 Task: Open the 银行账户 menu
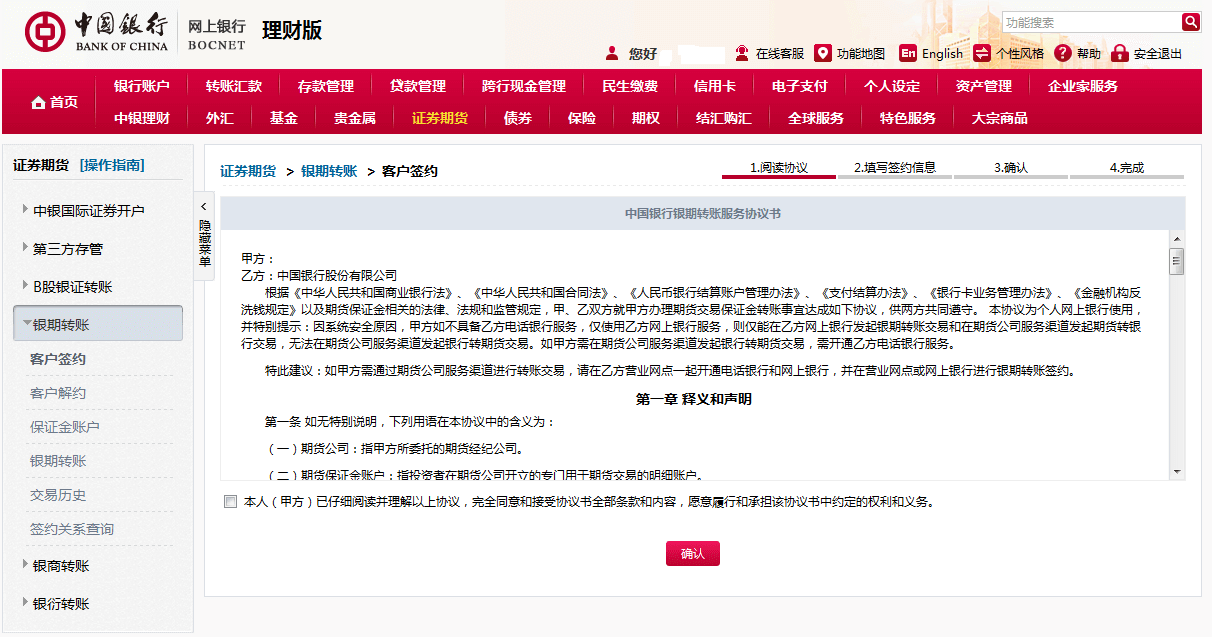[142, 86]
